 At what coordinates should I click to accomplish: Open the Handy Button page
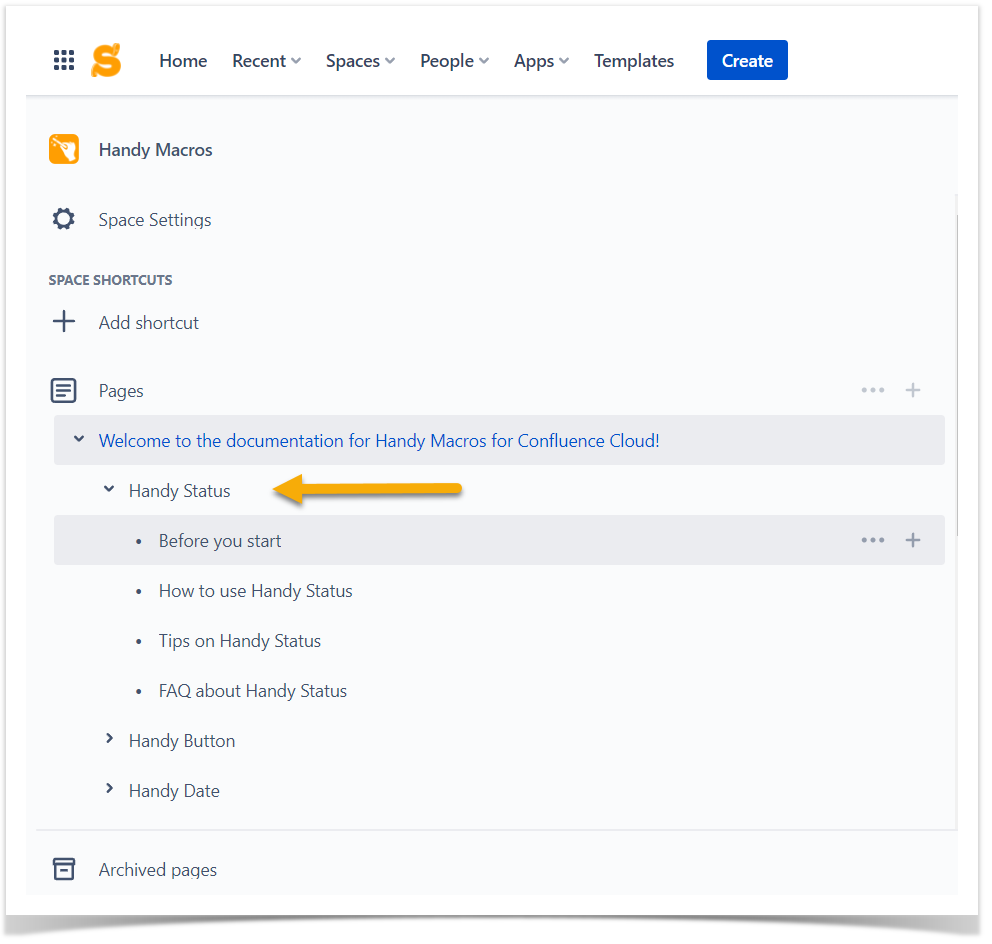182,741
